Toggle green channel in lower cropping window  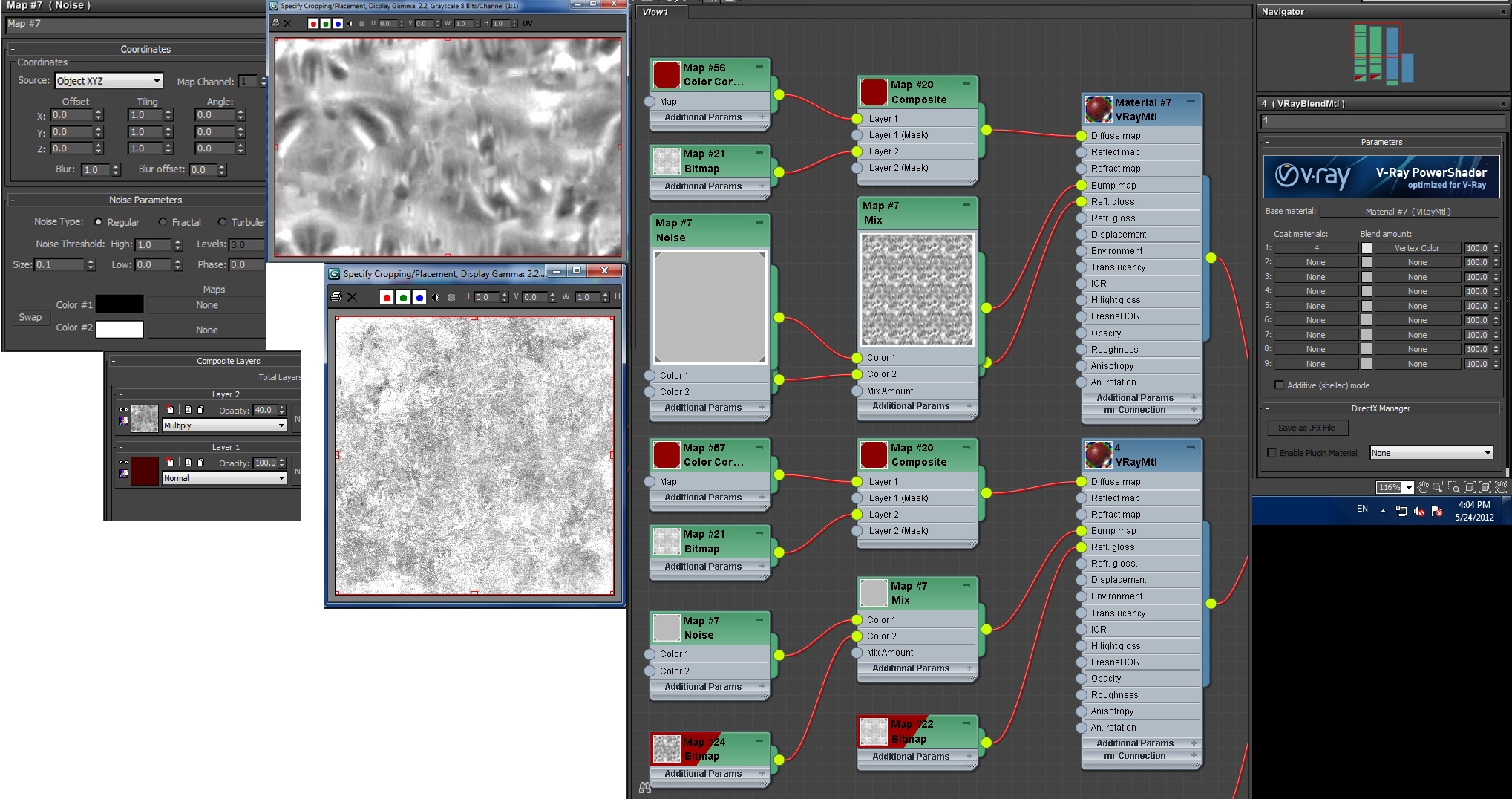pyautogui.click(x=403, y=297)
